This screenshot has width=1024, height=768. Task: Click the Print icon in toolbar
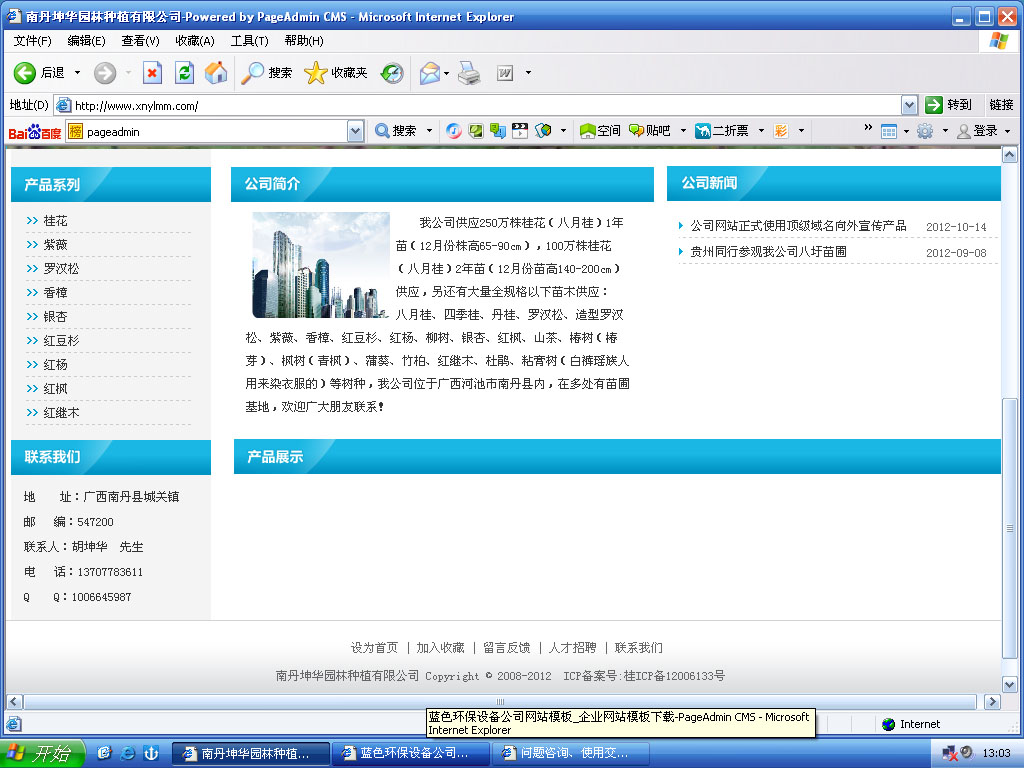click(x=469, y=73)
